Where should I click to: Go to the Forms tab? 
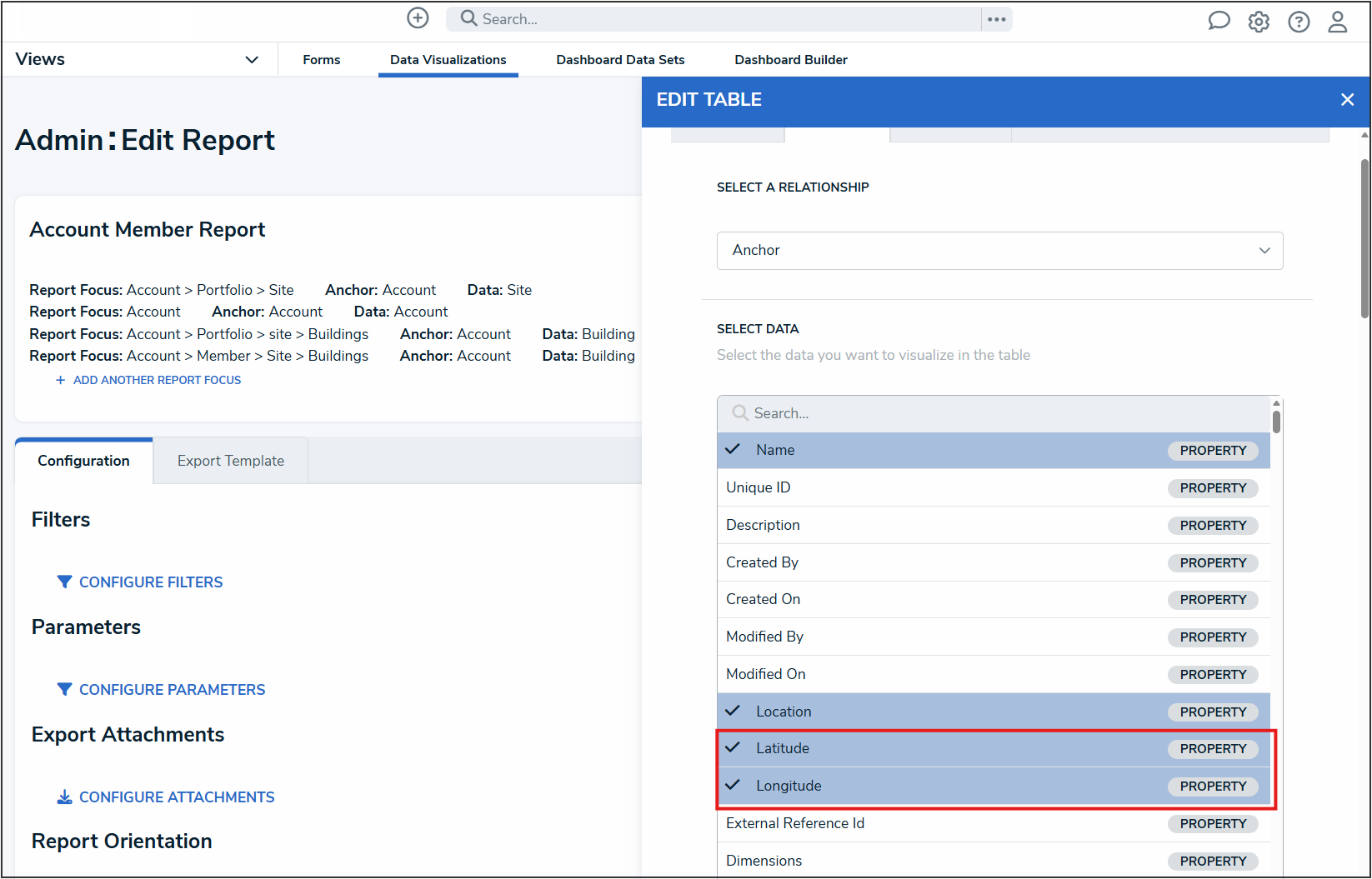321,60
